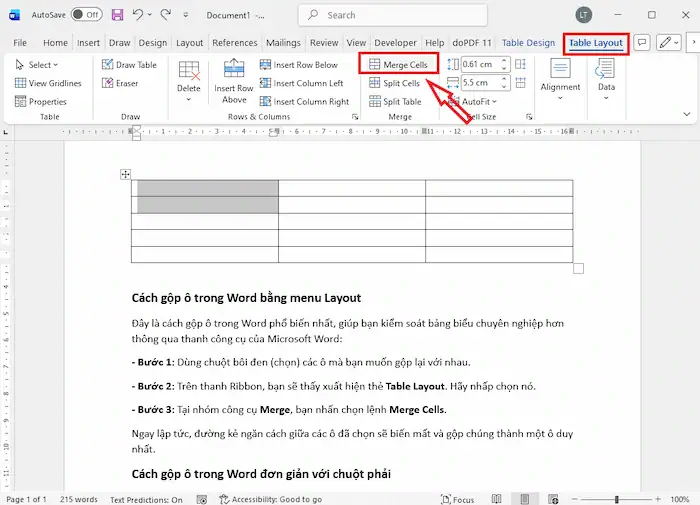Open the LT account avatar
The width and height of the screenshot is (700, 505).
583,15
